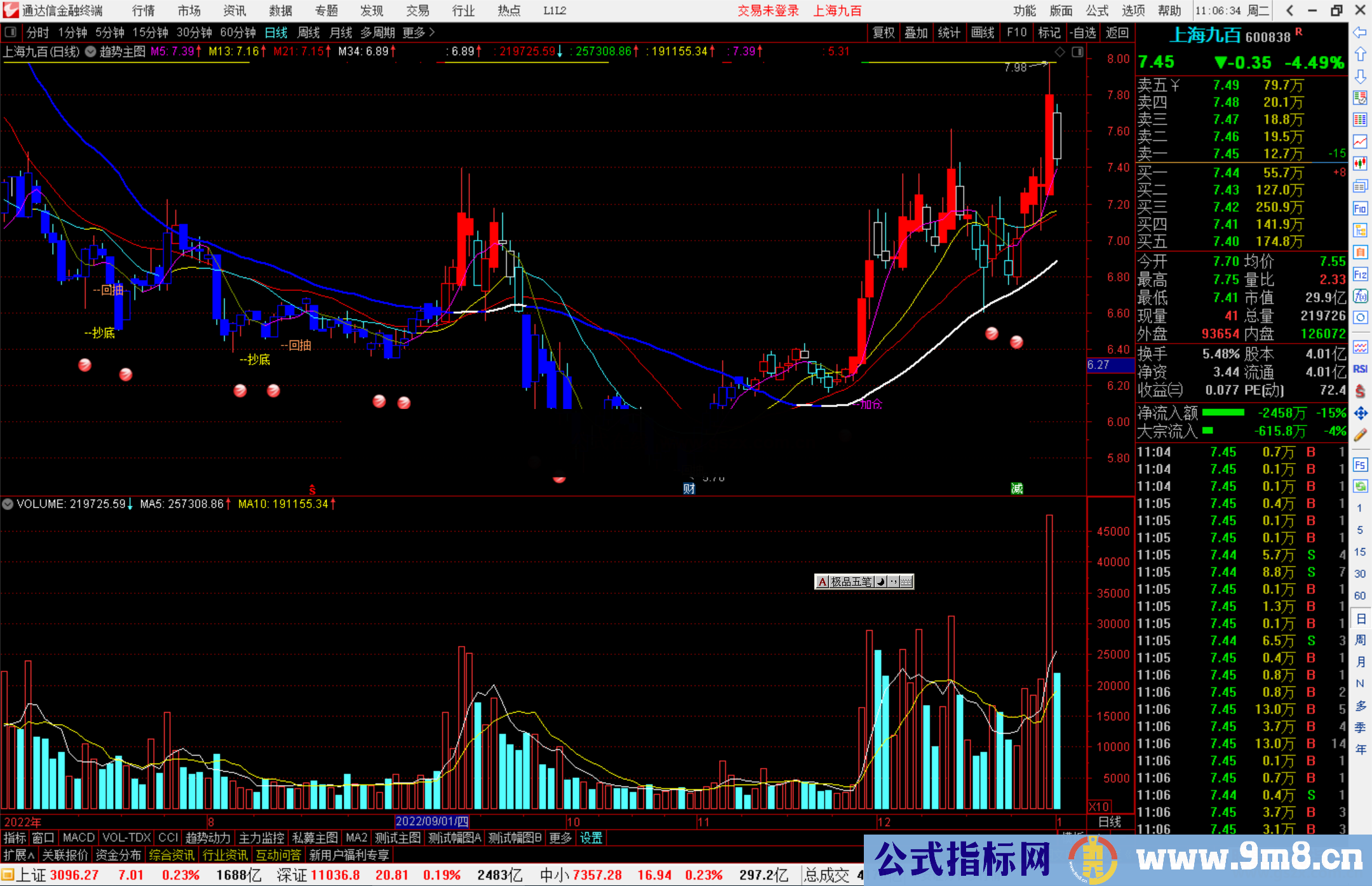Open the candlestick chart sidebar icon
The image size is (1372, 886).
1360,164
